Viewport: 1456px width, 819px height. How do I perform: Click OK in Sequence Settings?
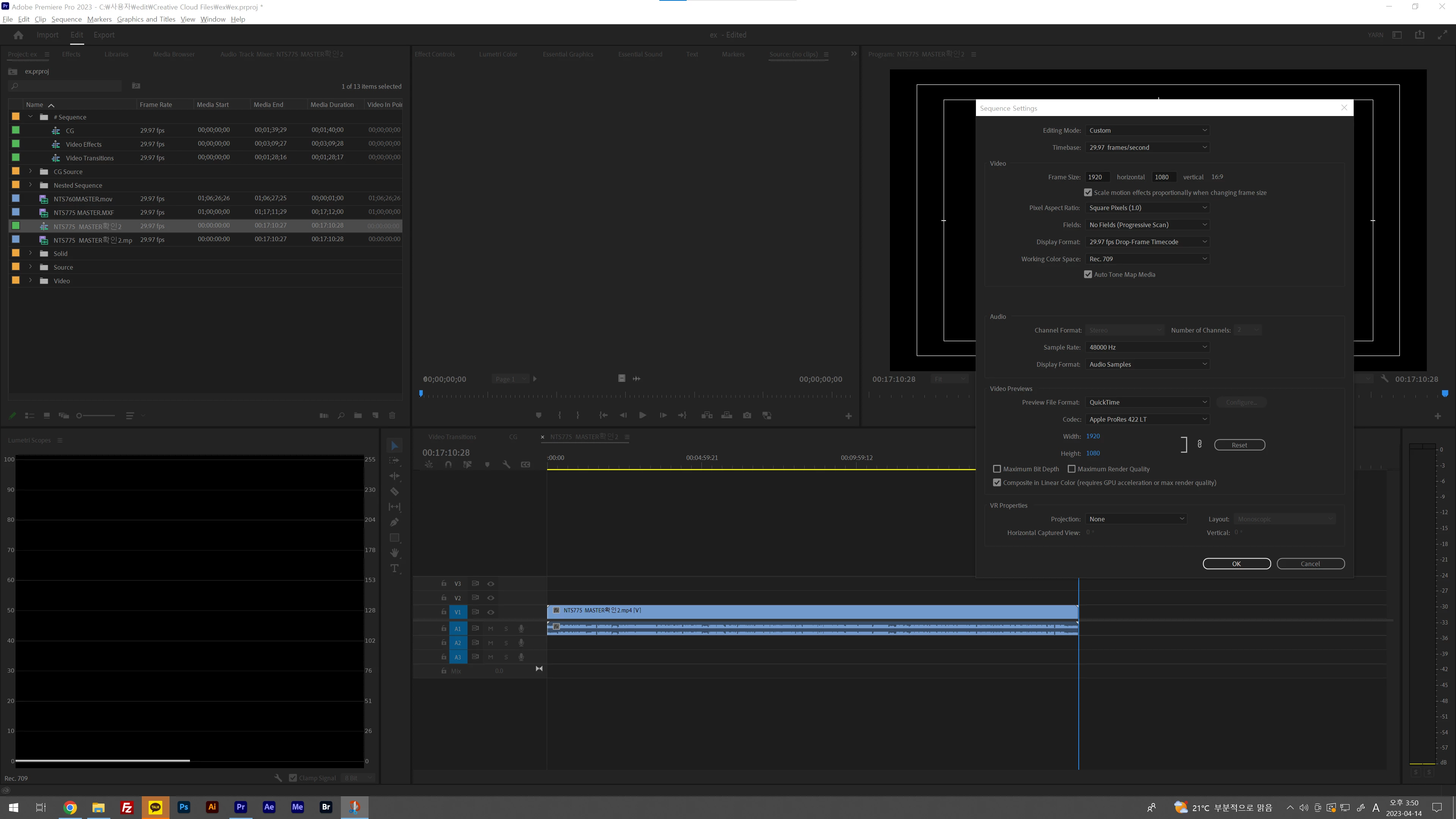click(1236, 563)
